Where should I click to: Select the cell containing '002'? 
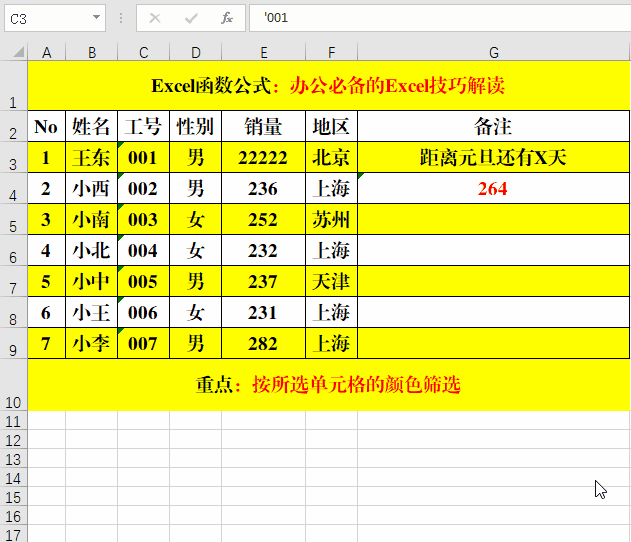[x=143, y=188]
